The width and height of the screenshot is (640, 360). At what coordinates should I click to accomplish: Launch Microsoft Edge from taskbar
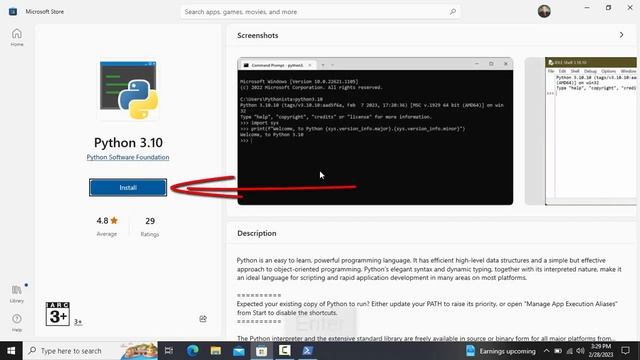click(193, 351)
